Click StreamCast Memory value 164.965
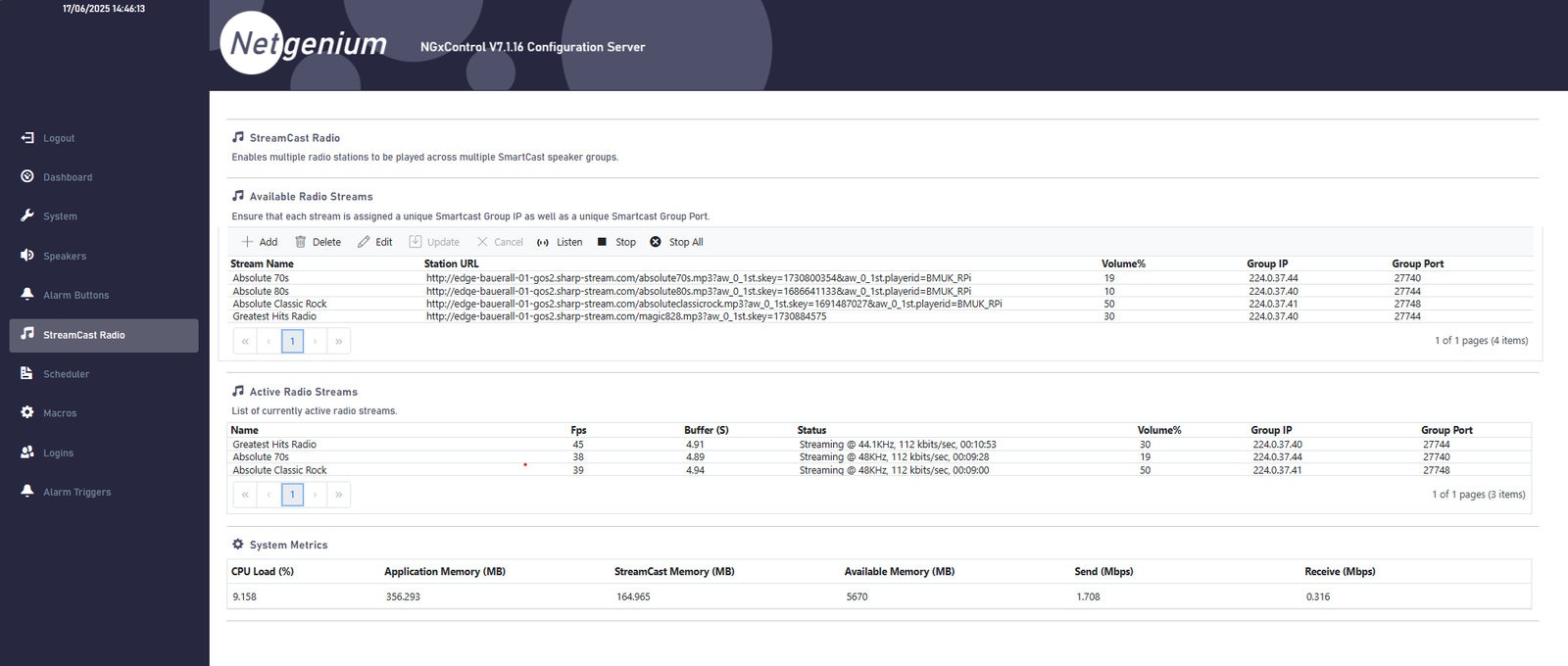Image resolution: width=1568 pixels, height=666 pixels. (633, 596)
